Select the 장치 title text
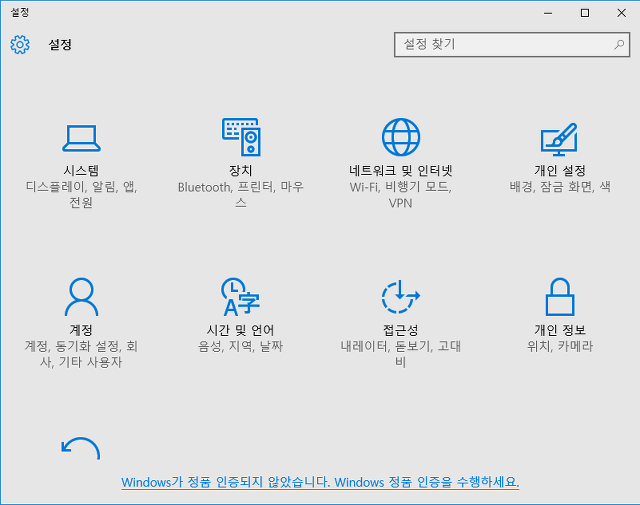This screenshot has height=505, width=640. click(x=240, y=170)
